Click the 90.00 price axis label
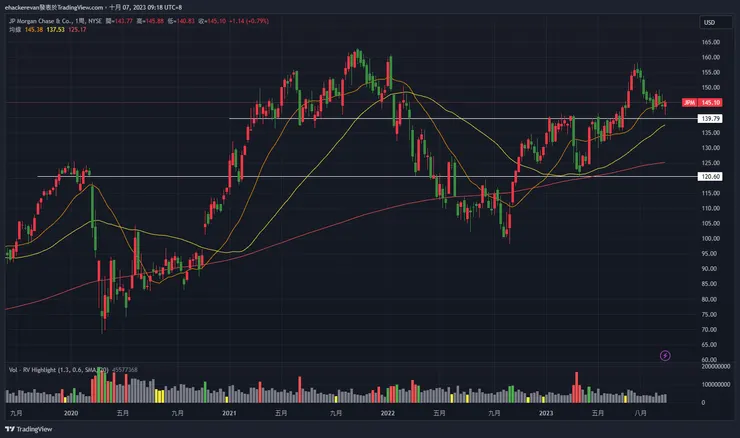Image resolution: width=740 pixels, height=438 pixels. pos(711,269)
